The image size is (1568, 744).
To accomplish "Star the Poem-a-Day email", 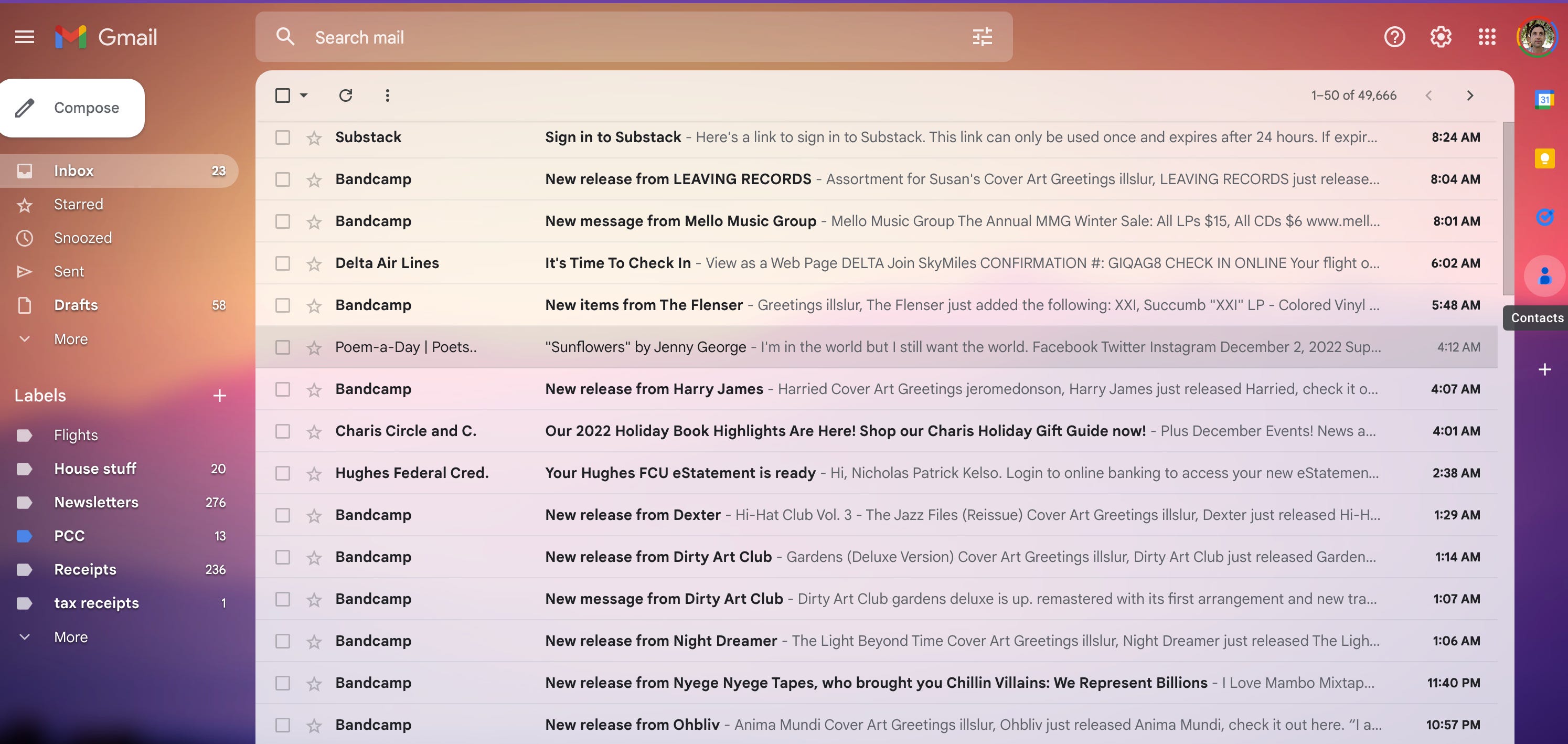I will (314, 348).
